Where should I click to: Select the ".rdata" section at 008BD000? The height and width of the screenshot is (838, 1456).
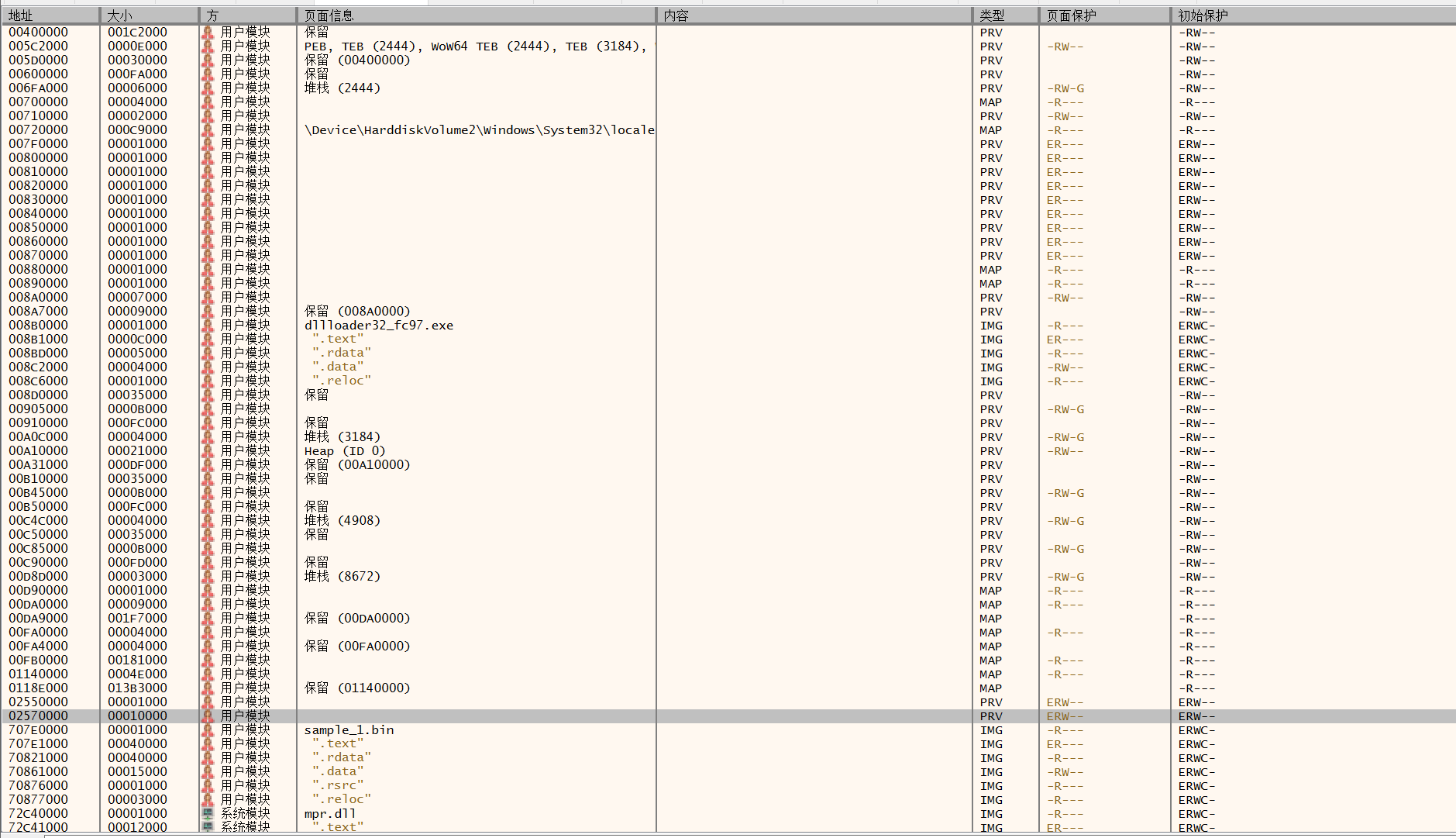(x=342, y=353)
